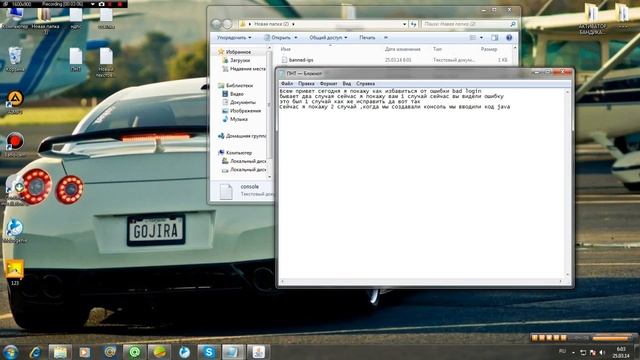Click the Explorer back navigation button
640x360 pixels.
point(217,24)
